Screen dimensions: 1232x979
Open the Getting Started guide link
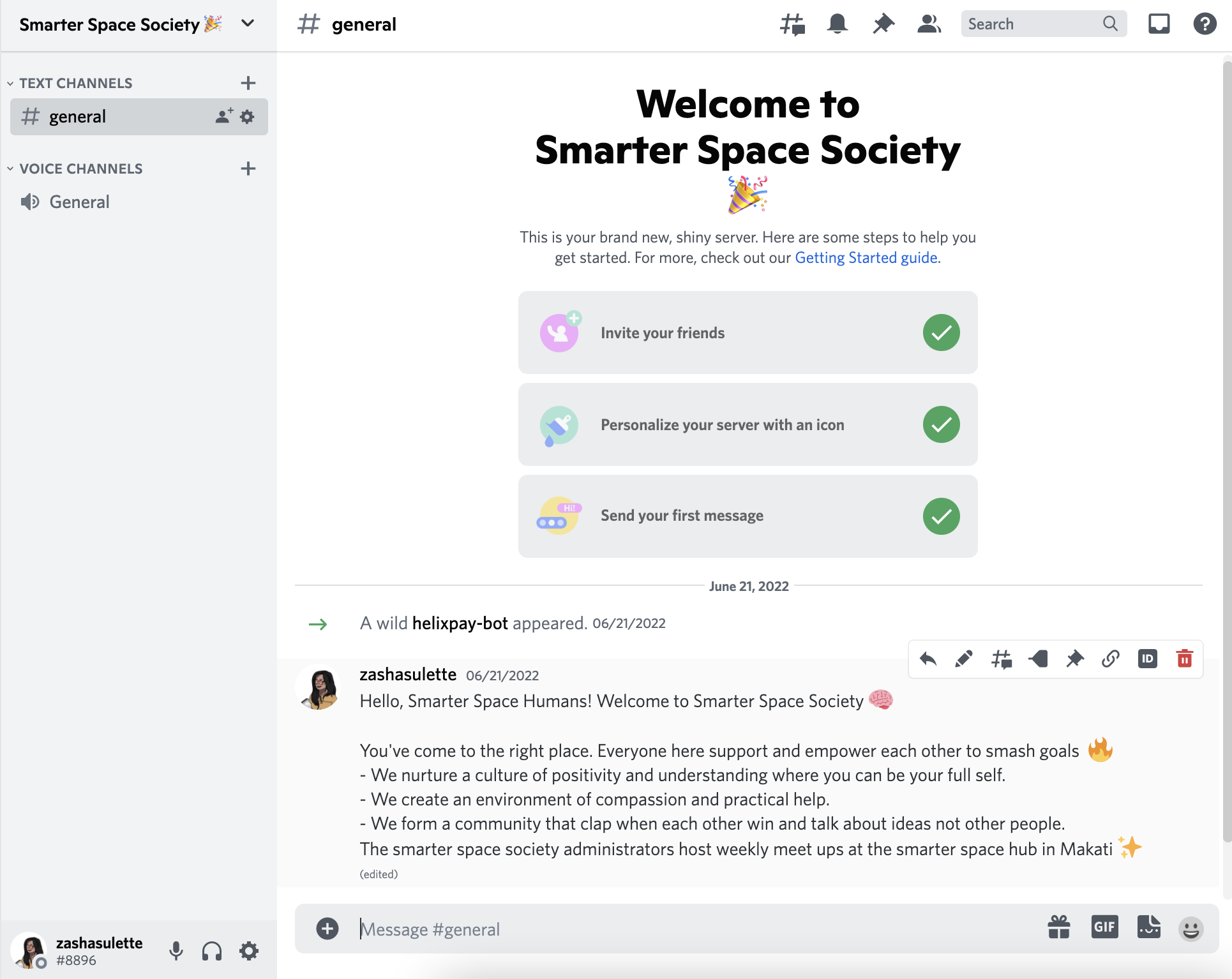(x=866, y=258)
